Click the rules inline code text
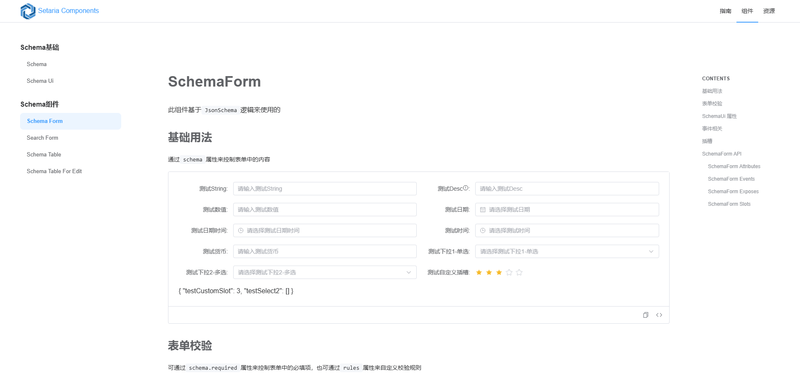The image size is (800, 376). (x=351, y=367)
